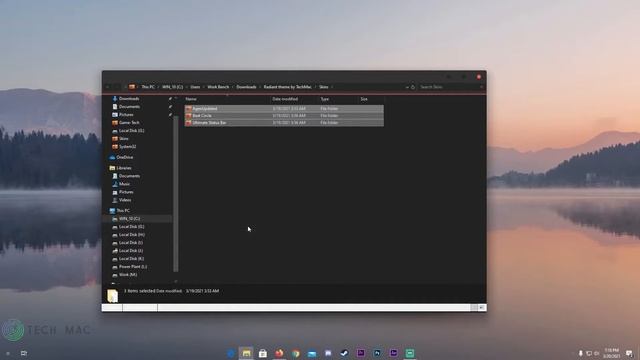This screenshot has height=360, width=640.
Task: Click the folder icon in address bar
Action: (132, 87)
